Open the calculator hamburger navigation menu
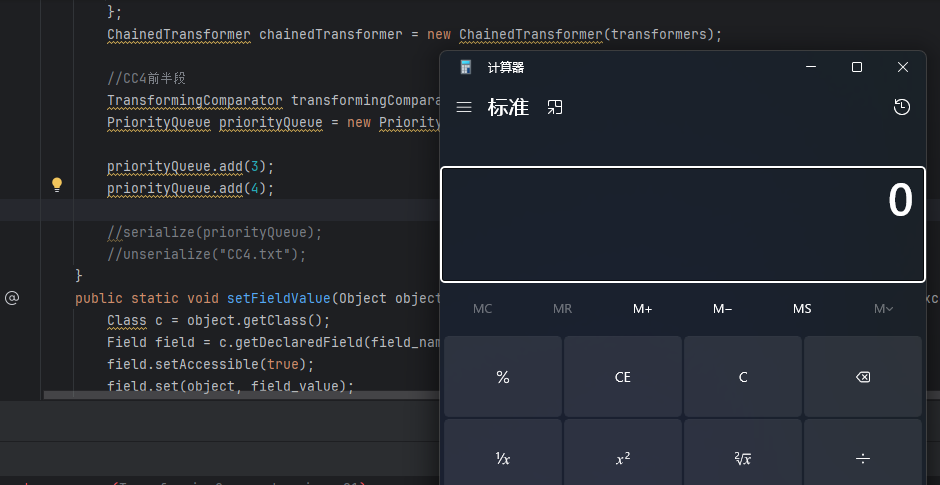Image resolution: width=940 pixels, height=485 pixels. 464,107
